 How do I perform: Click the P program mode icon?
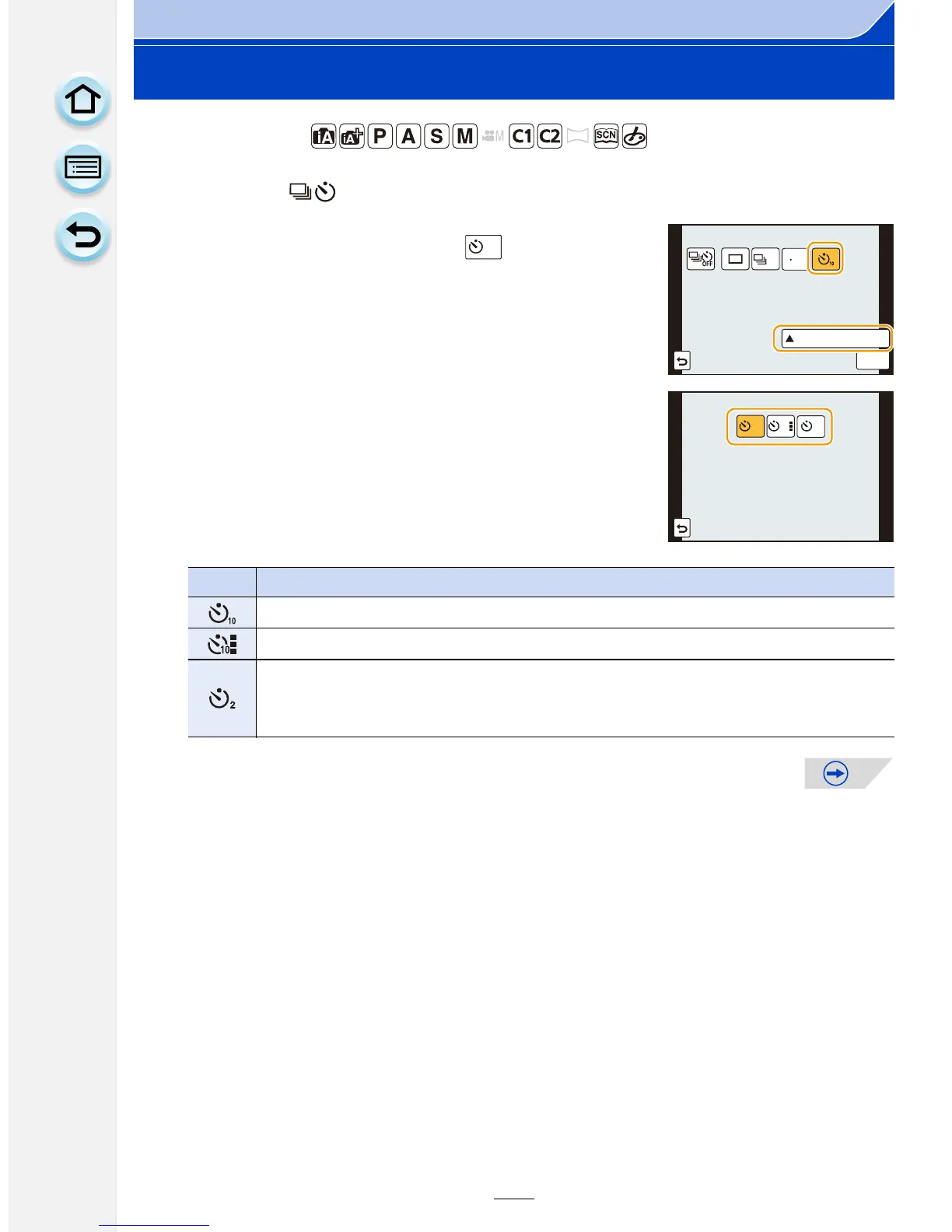pos(380,136)
